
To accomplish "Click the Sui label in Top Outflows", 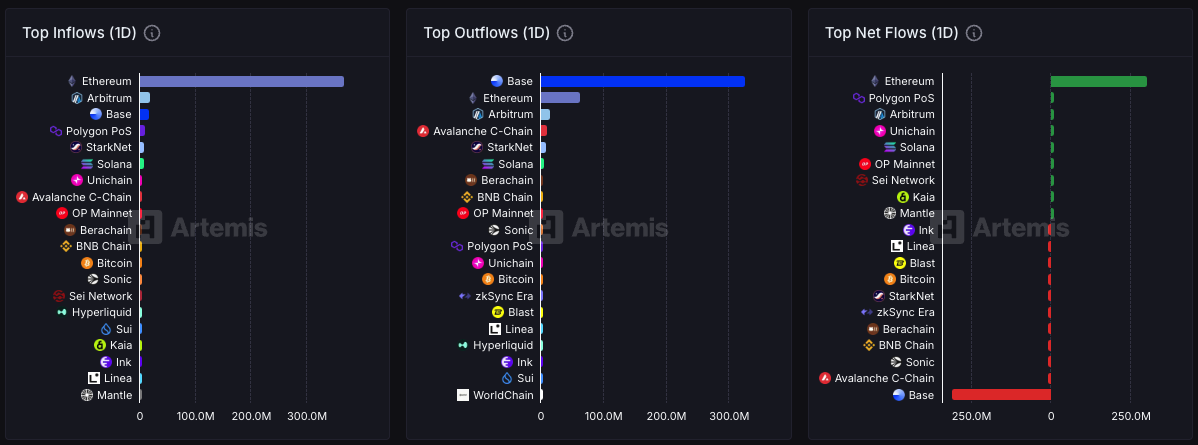I will [x=526, y=378].
